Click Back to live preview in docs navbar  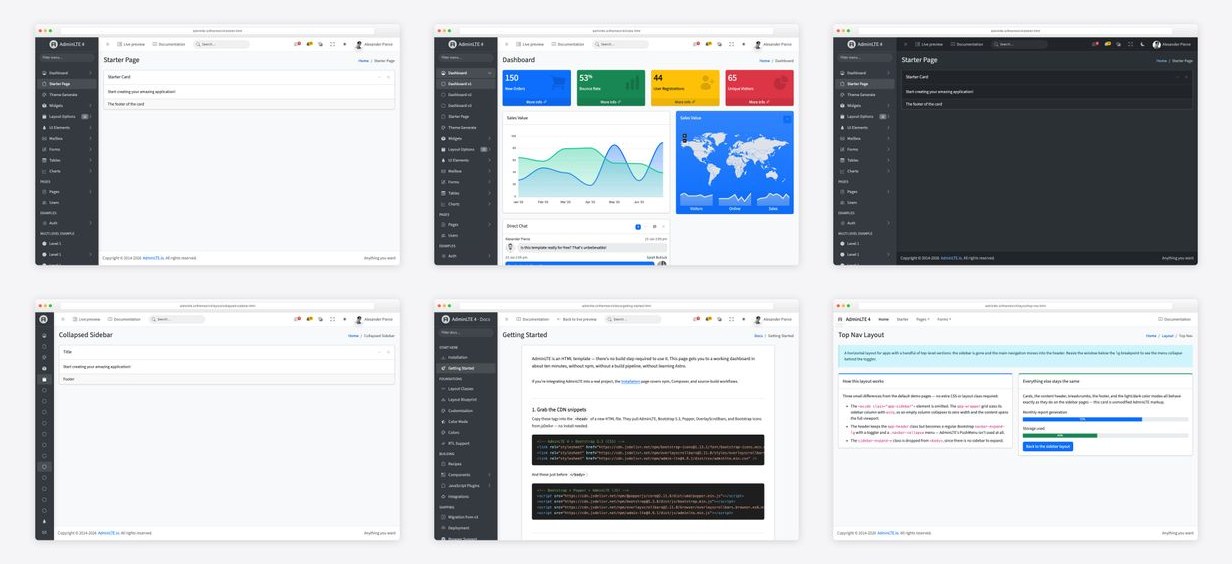pos(579,319)
